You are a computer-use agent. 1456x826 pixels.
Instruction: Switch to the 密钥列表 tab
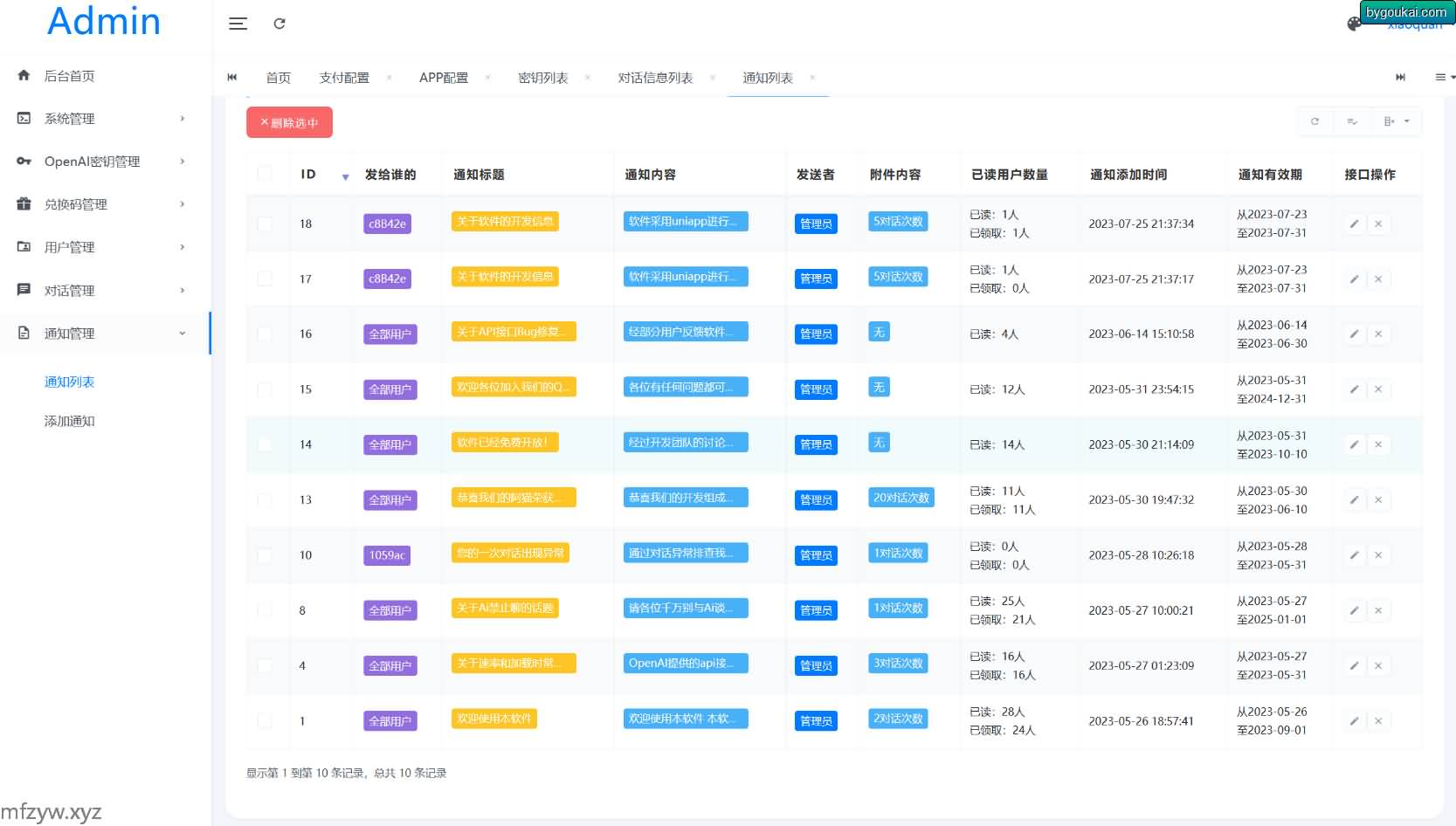click(x=542, y=78)
